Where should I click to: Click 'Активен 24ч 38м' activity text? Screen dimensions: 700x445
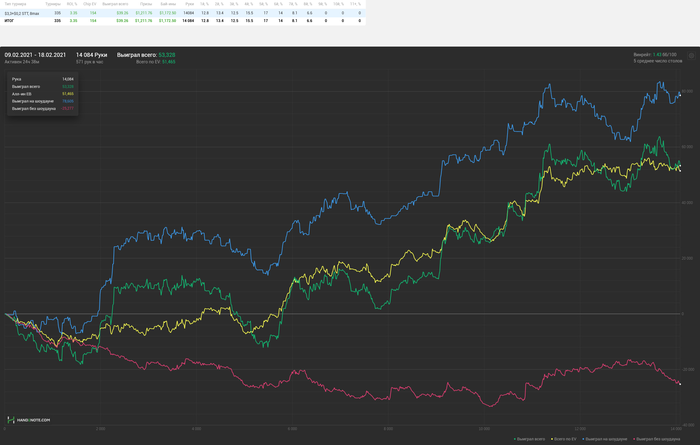click(22, 62)
